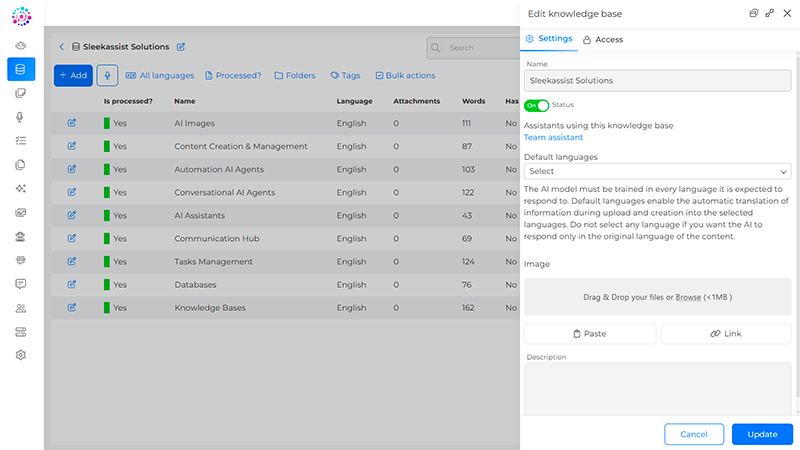Click the Update button
The width and height of the screenshot is (800, 450).
762,434
